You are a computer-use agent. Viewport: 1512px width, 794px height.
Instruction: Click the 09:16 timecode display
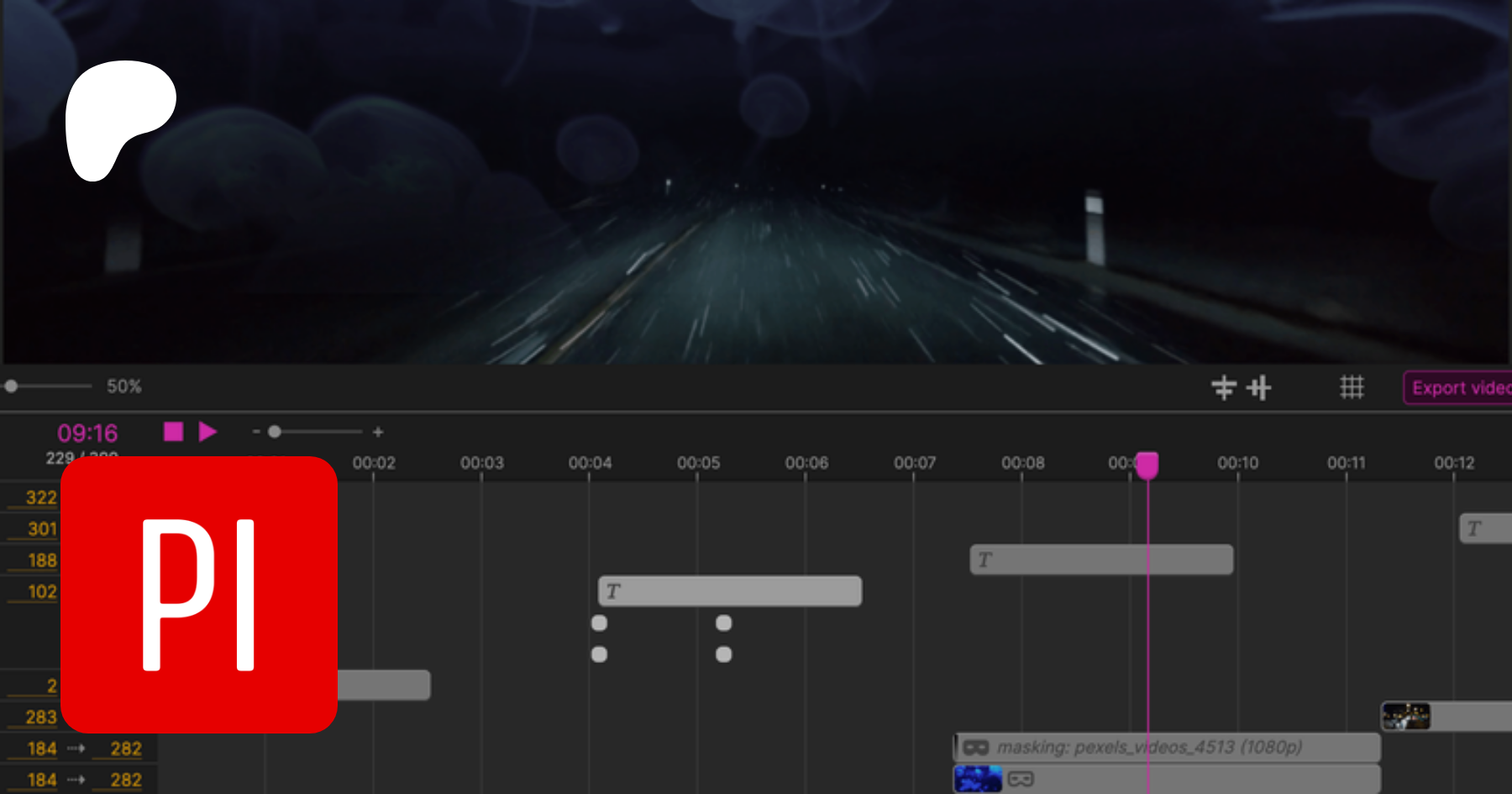click(x=87, y=433)
